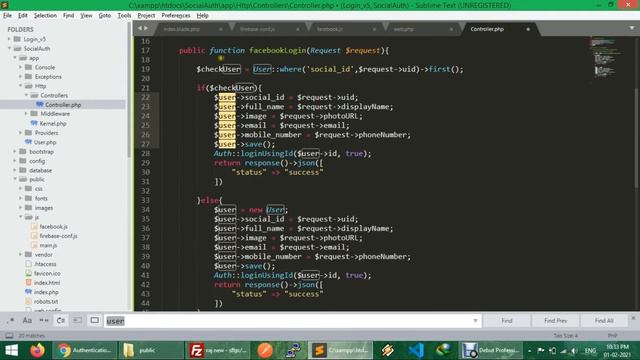The width and height of the screenshot is (640, 360).
Task: Close the firebase-conf.js tab
Action: point(298,29)
